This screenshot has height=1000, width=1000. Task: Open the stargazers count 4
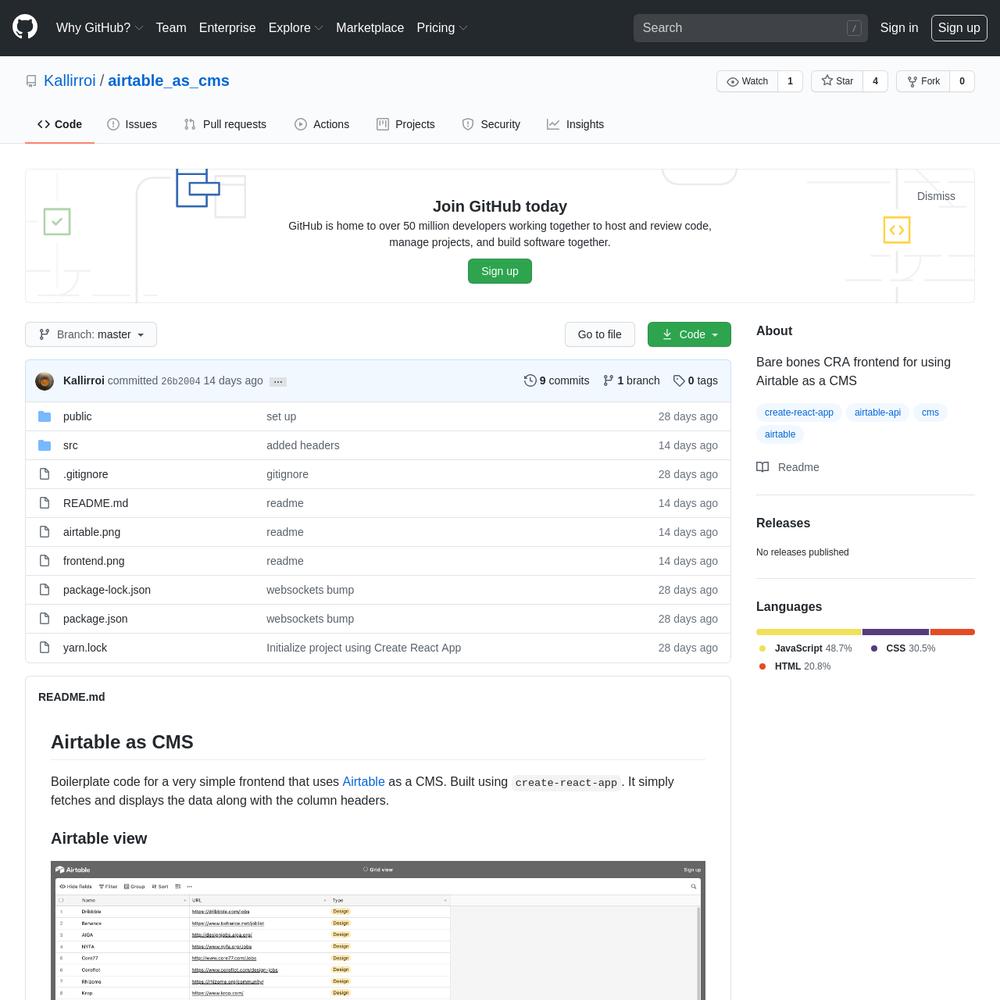tap(875, 81)
